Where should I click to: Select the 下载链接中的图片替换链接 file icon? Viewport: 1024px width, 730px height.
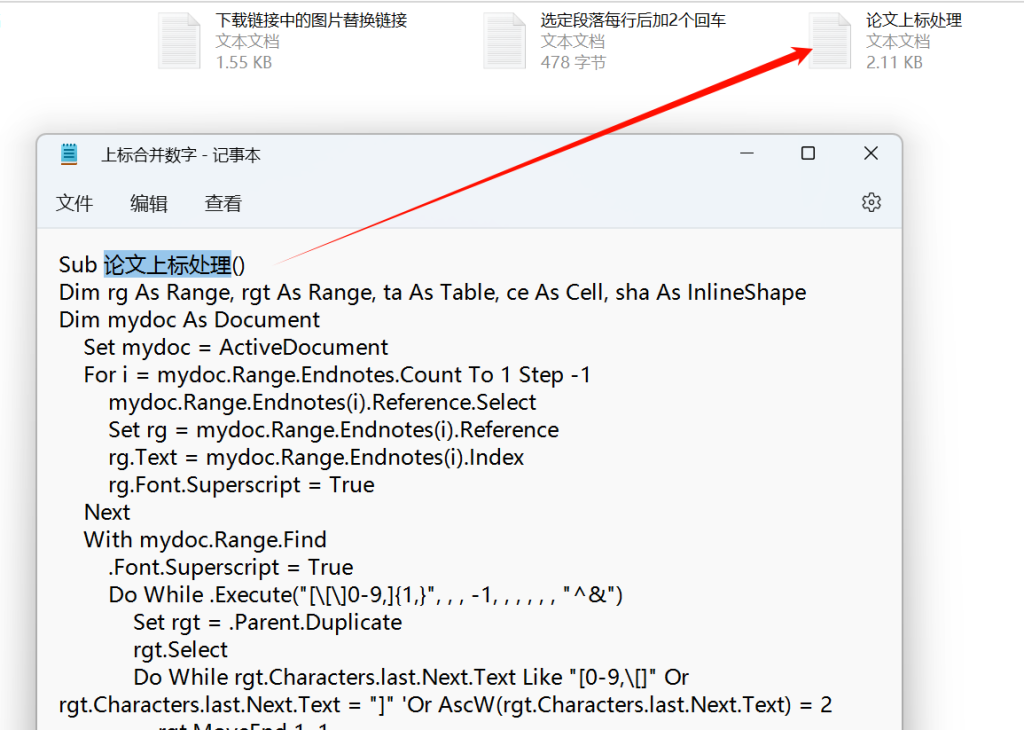(180, 41)
